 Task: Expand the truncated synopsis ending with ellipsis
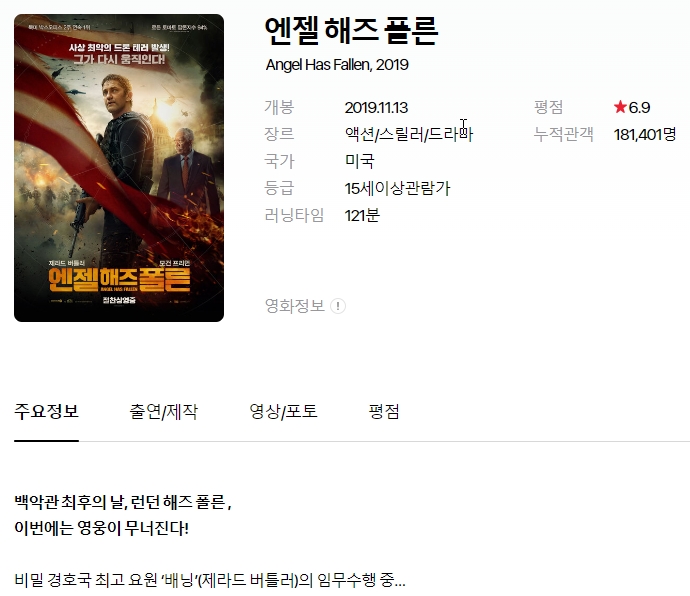tap(209, 580)
